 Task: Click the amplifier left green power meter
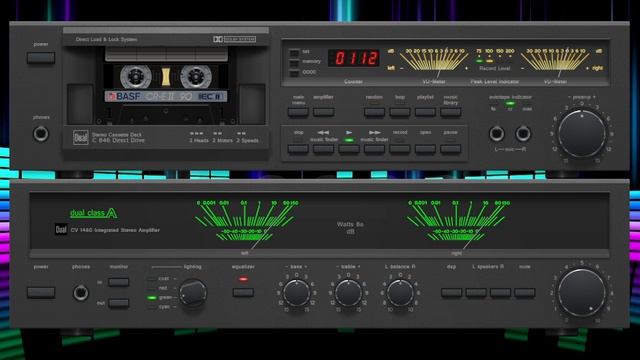pyautogui.click(x=246, y=223)
